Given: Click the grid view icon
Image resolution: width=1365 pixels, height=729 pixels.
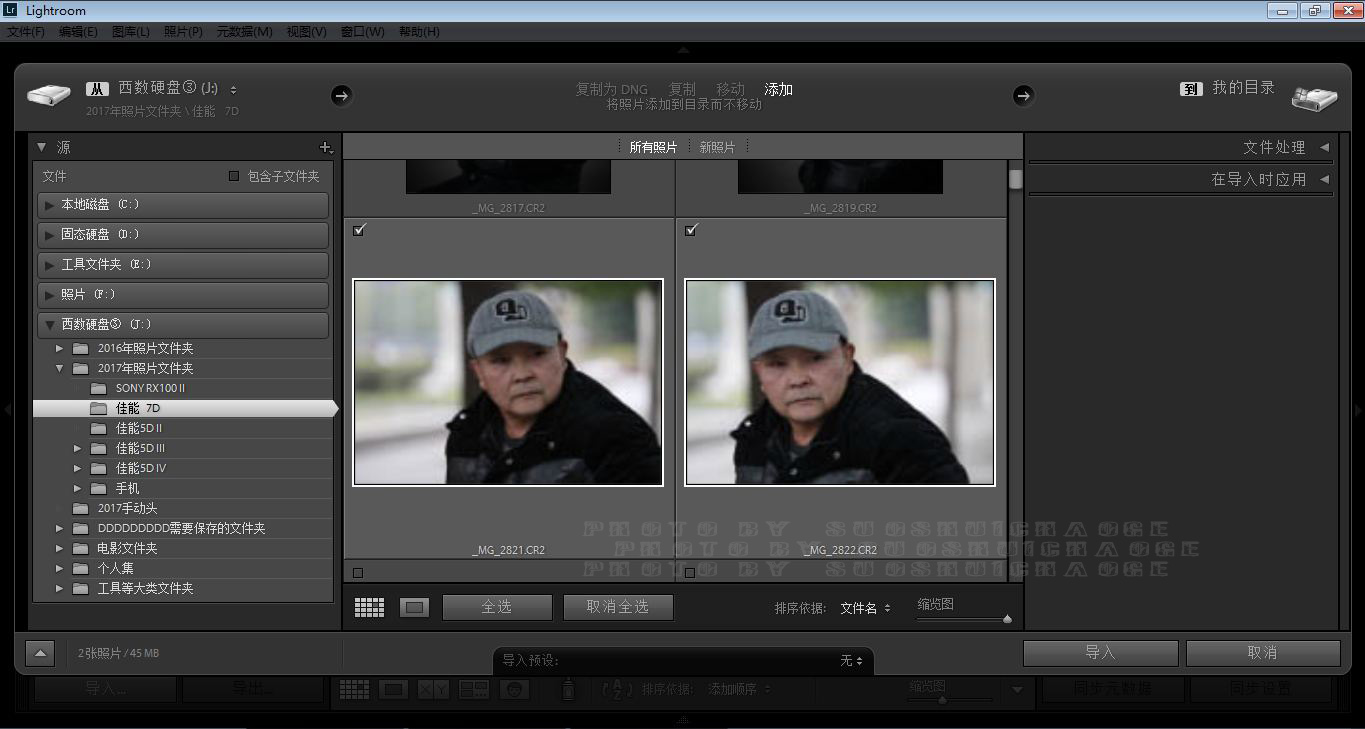Looking at the screenshot, I should point(369,607).
